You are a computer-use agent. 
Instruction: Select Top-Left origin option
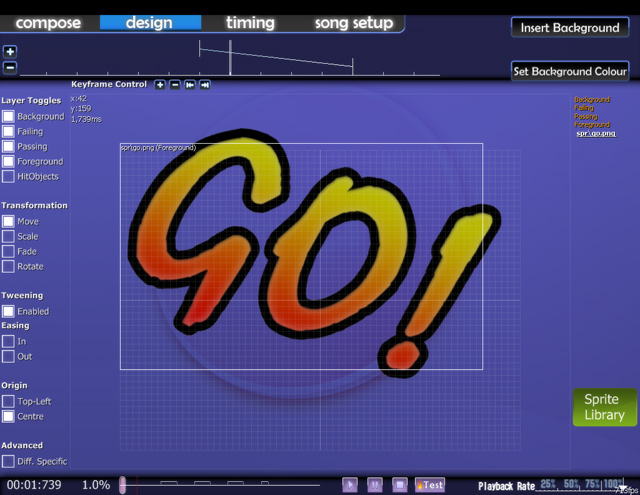[x=8, y=402]
